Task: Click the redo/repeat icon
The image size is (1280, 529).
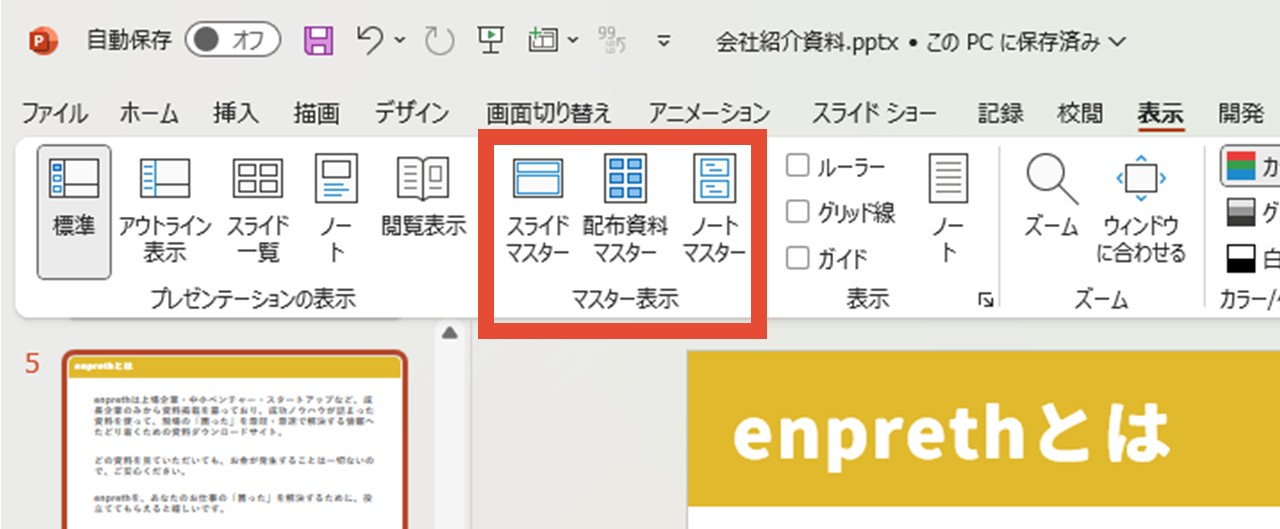Action: [x=439, y=41]
